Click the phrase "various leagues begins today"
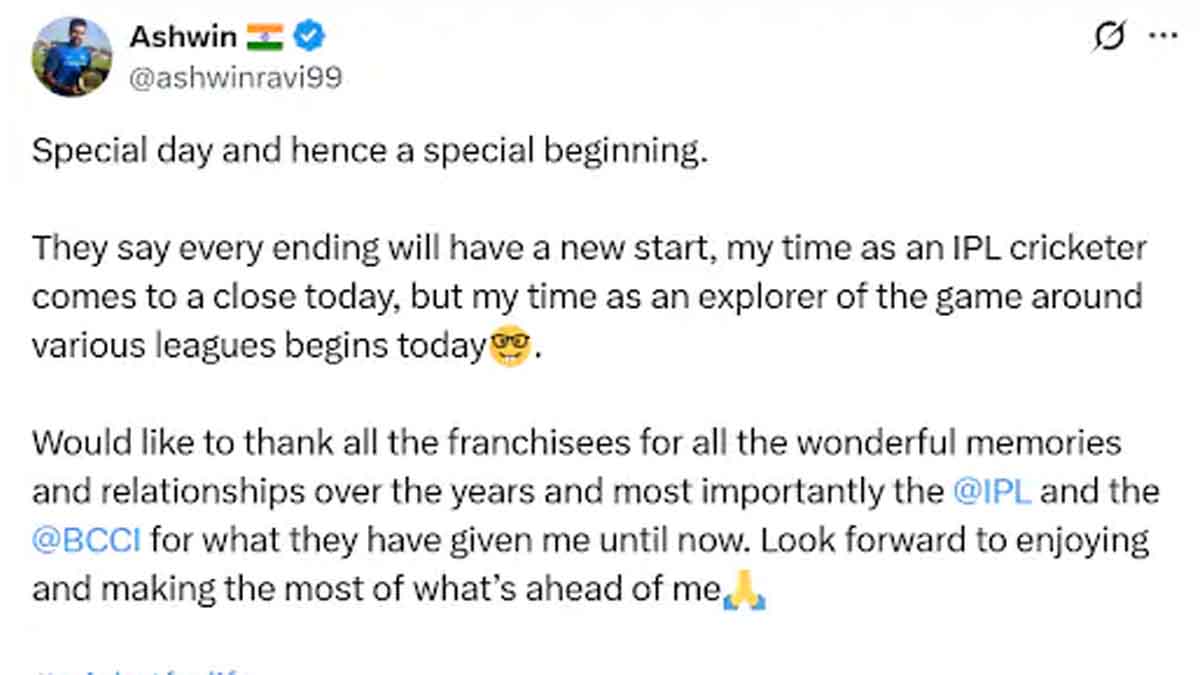This screenshot has width=1200, height=675. (258, 346)
